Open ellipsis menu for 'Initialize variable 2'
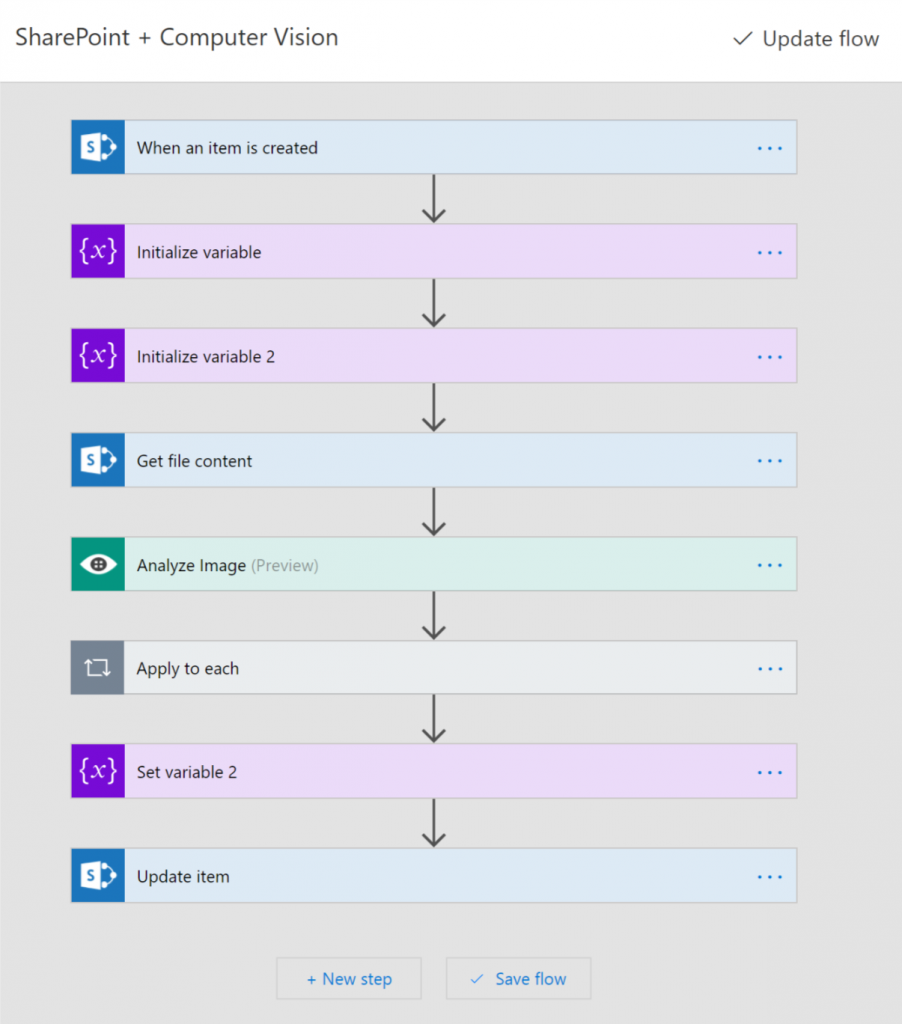Screen dimensions: 902x1024 tap(769, 357)
